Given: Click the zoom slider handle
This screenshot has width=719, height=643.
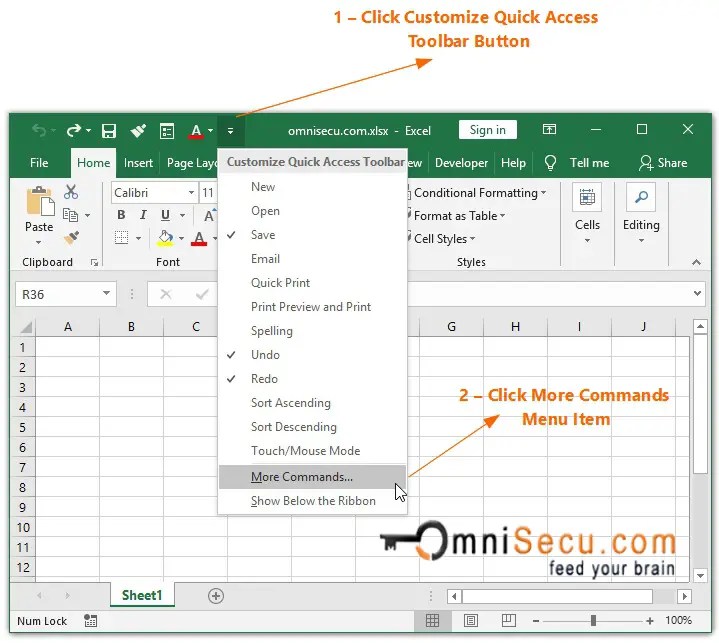Looking at the screenshot, I should 593,621.
